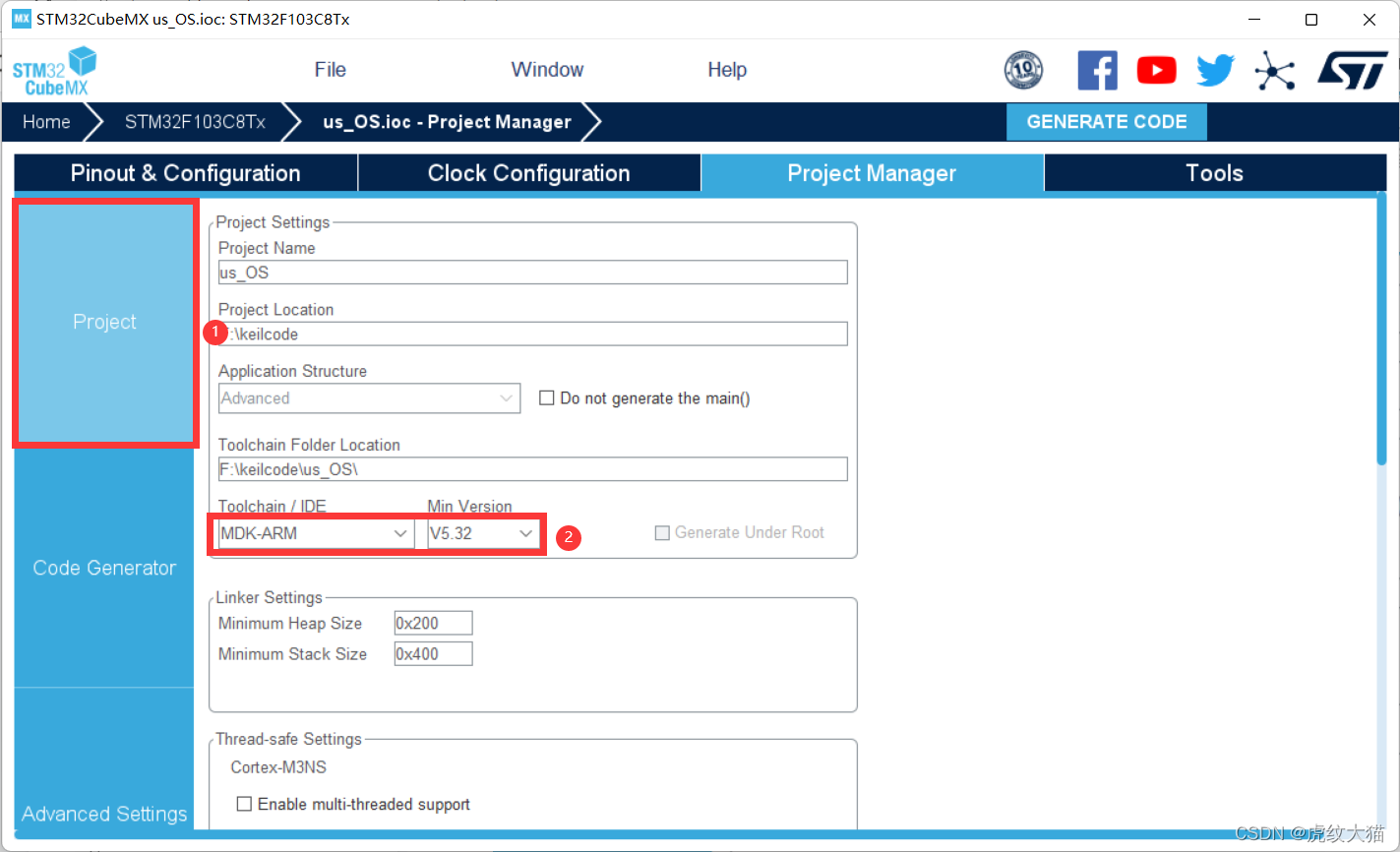Click the Project Settings group title
1400x852 pixels.
tap(274, 222)
